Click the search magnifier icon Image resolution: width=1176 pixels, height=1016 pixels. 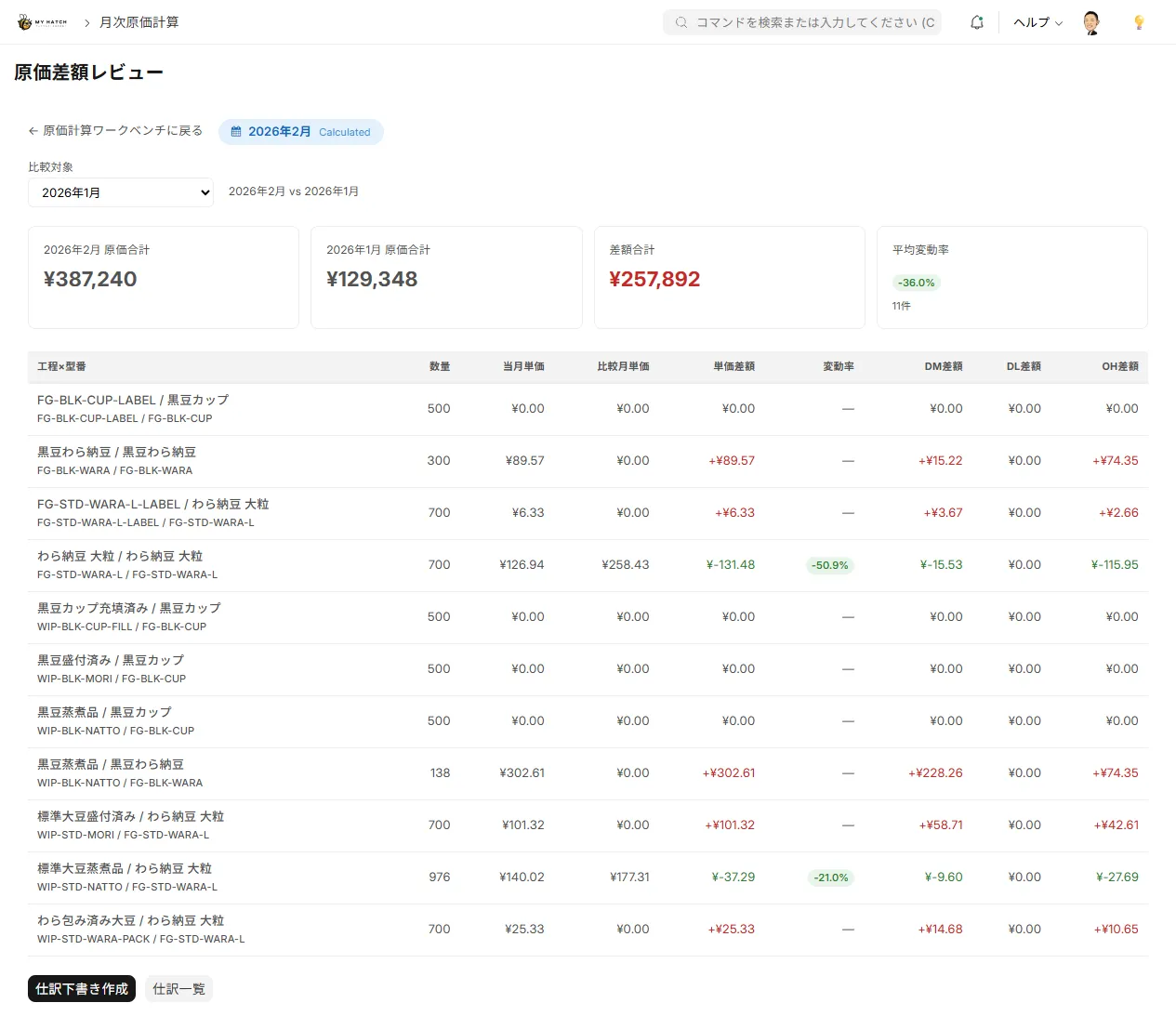point(681,22)
